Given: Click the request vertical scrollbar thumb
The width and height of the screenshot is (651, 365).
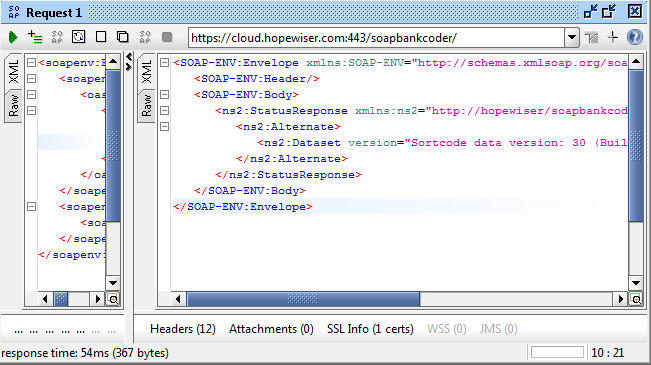Looking at the screenshot, I should (113, 145).
